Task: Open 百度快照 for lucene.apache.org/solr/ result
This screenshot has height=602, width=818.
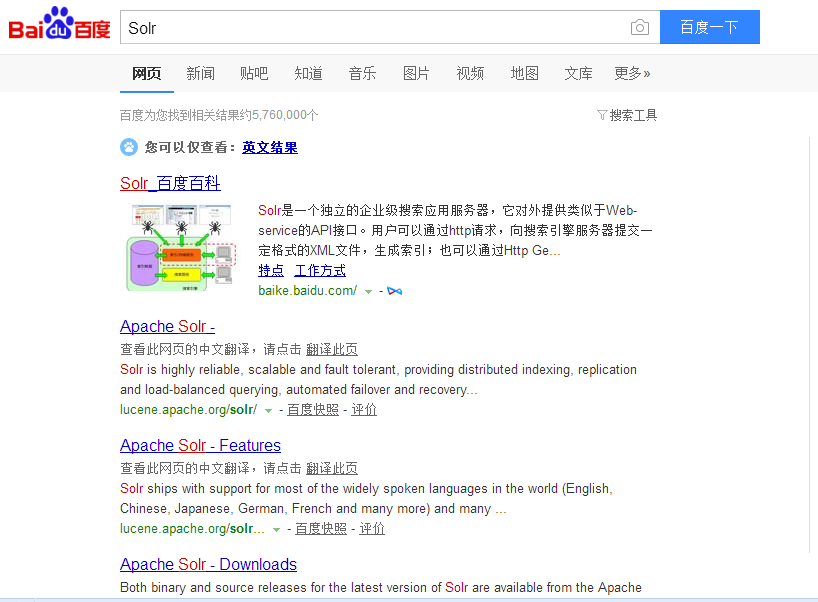Action: click(313, 410)
